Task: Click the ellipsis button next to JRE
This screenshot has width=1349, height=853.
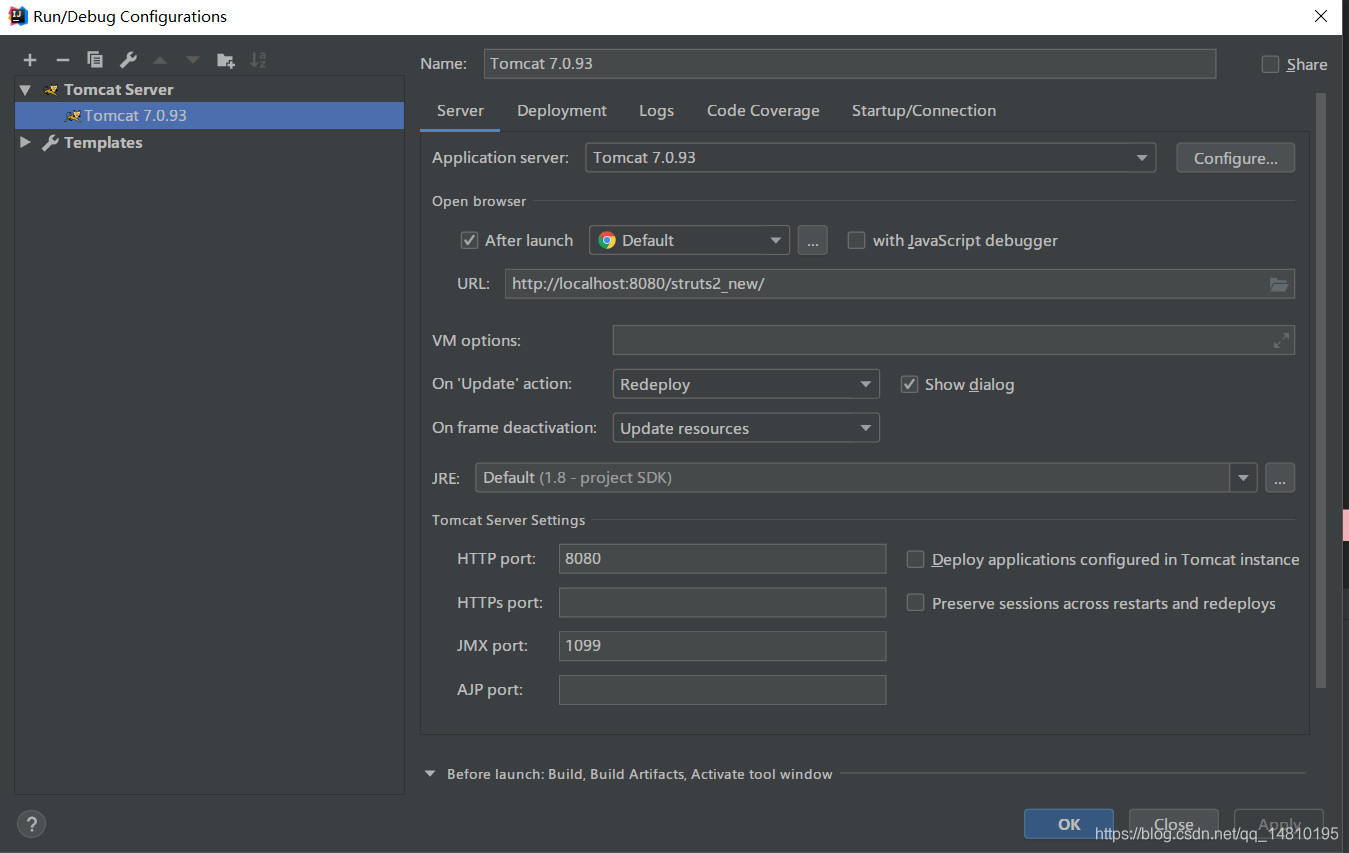Action: [x=1280, y=478]
